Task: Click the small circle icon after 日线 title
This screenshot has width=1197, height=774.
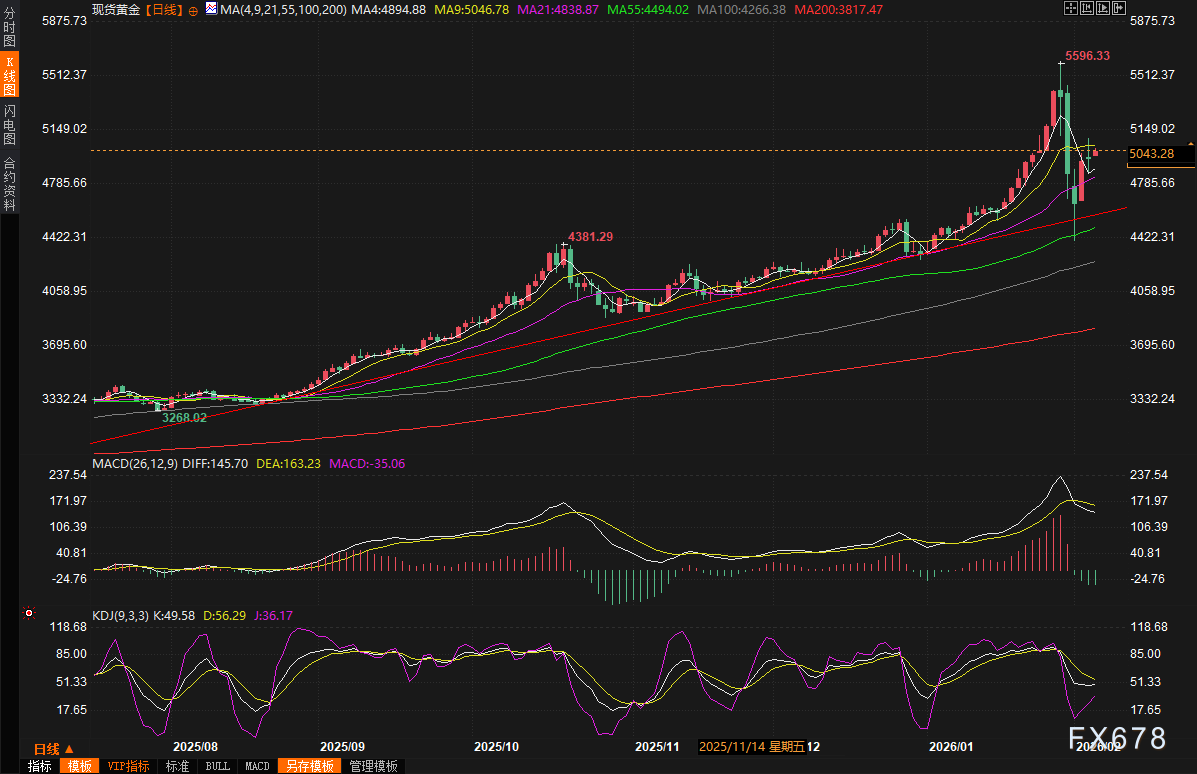Action: [x=193, y=9]
